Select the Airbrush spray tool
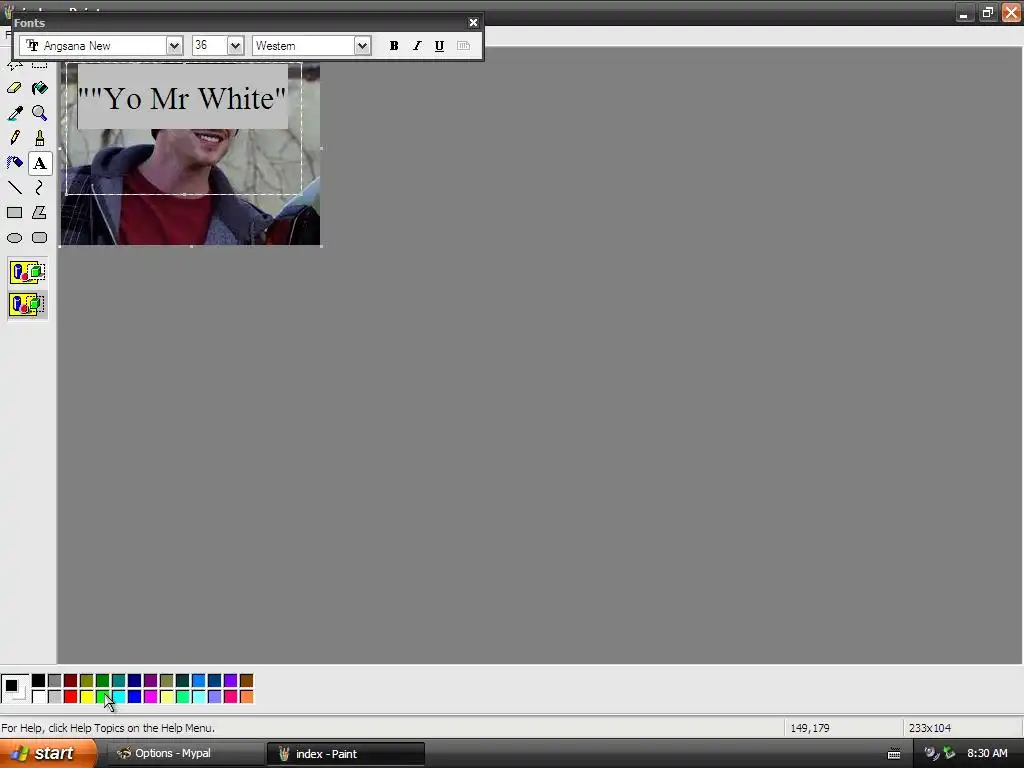The width and height of the screenshot is (1024, 768). coord(14,163)
